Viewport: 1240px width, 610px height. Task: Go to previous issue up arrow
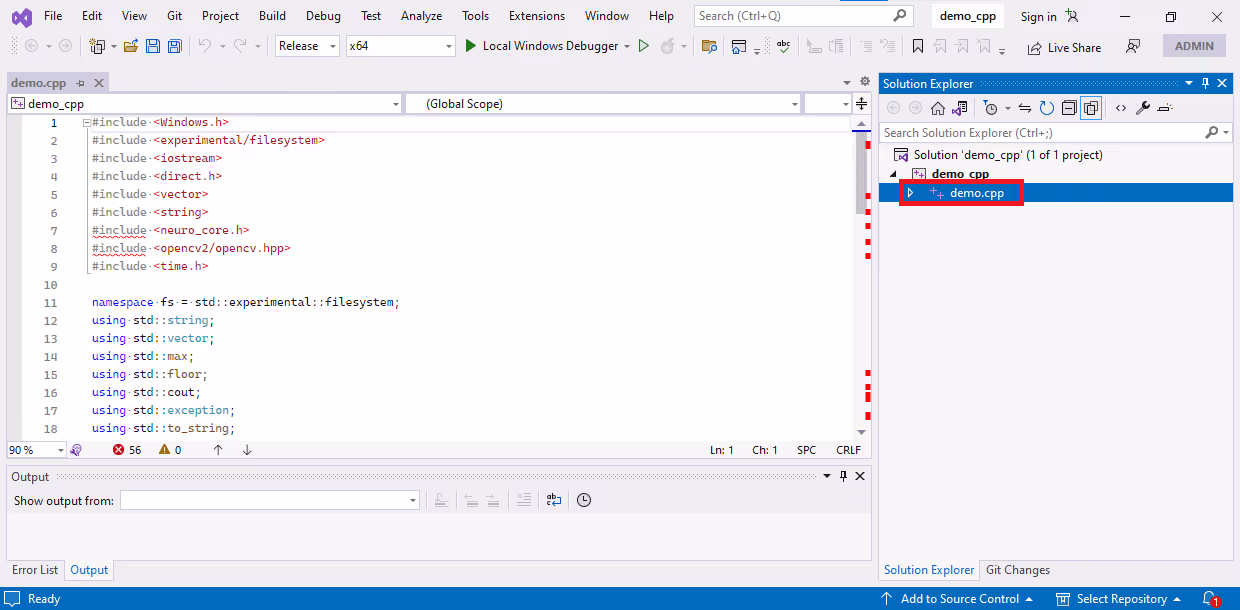coord(218,450)
